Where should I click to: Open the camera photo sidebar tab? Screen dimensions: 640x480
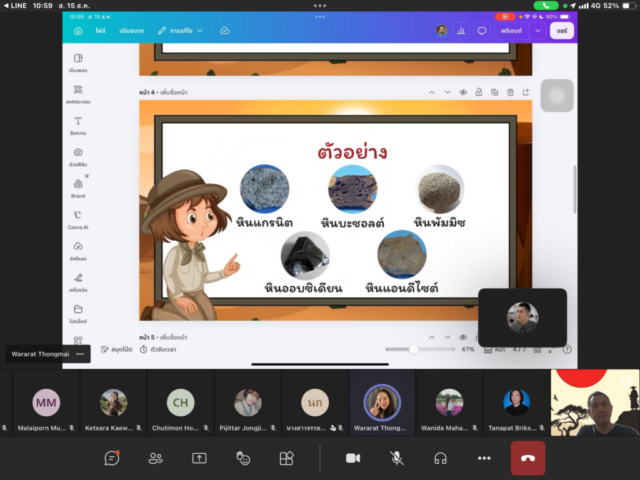(78, 157)
